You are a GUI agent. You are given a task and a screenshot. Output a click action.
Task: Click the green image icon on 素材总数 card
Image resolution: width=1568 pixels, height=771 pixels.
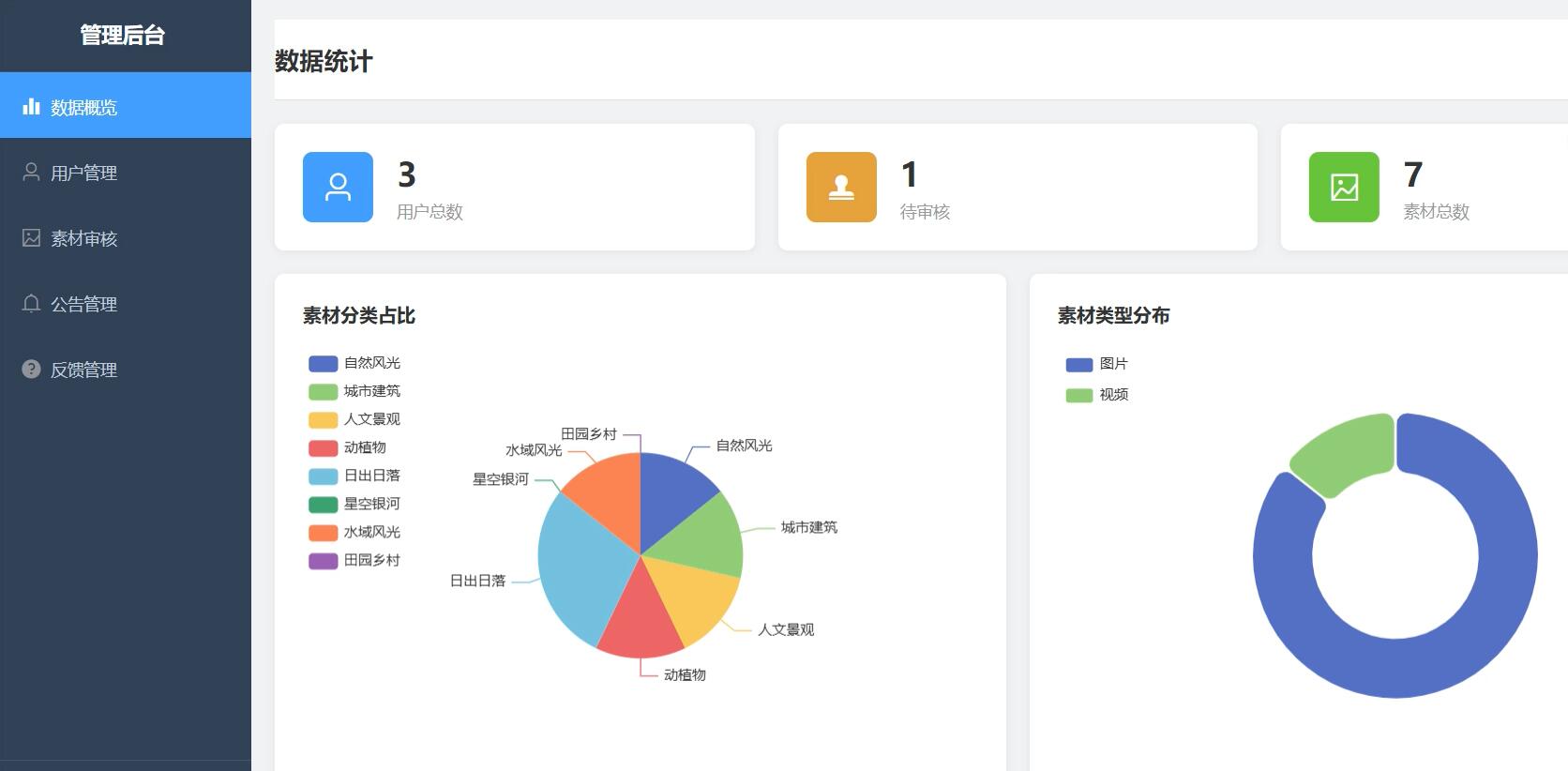point(1344,187)
